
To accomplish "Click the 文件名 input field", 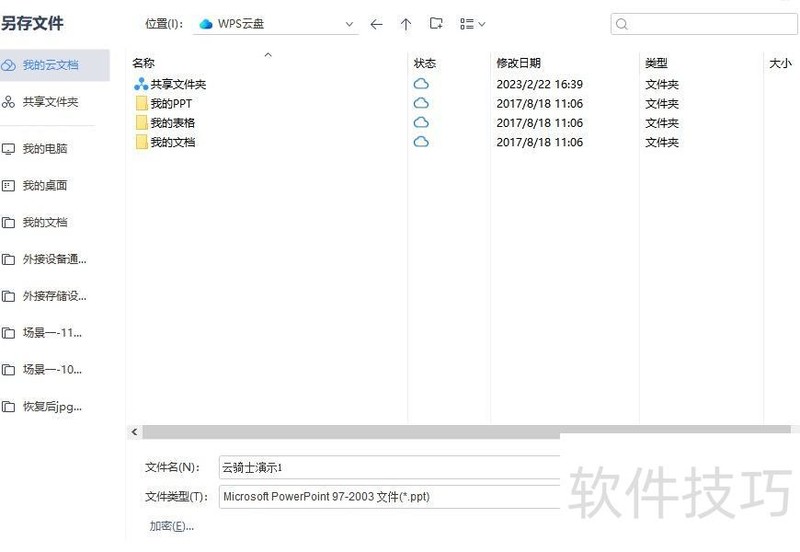I will point(389,467).
